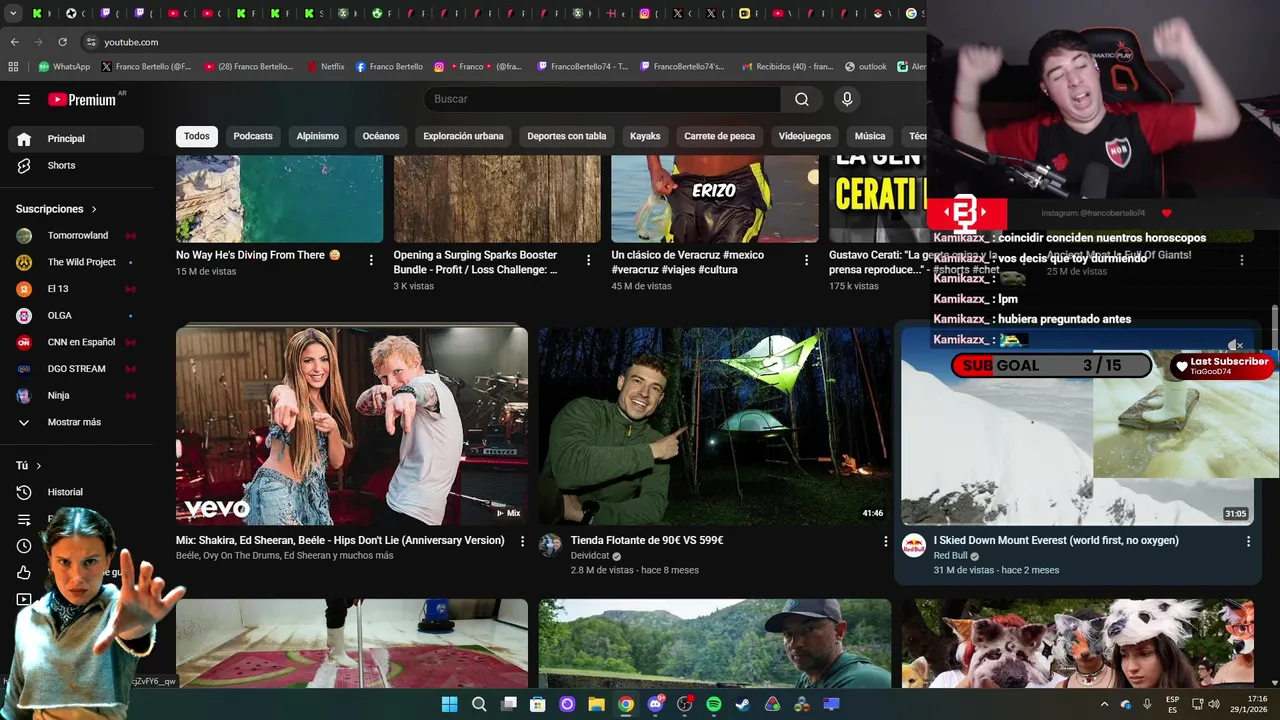This screenshot has height=720, width=1280.
Task: Click the search magnifier button
Action: pyautogui.click(x=802, y=99)
